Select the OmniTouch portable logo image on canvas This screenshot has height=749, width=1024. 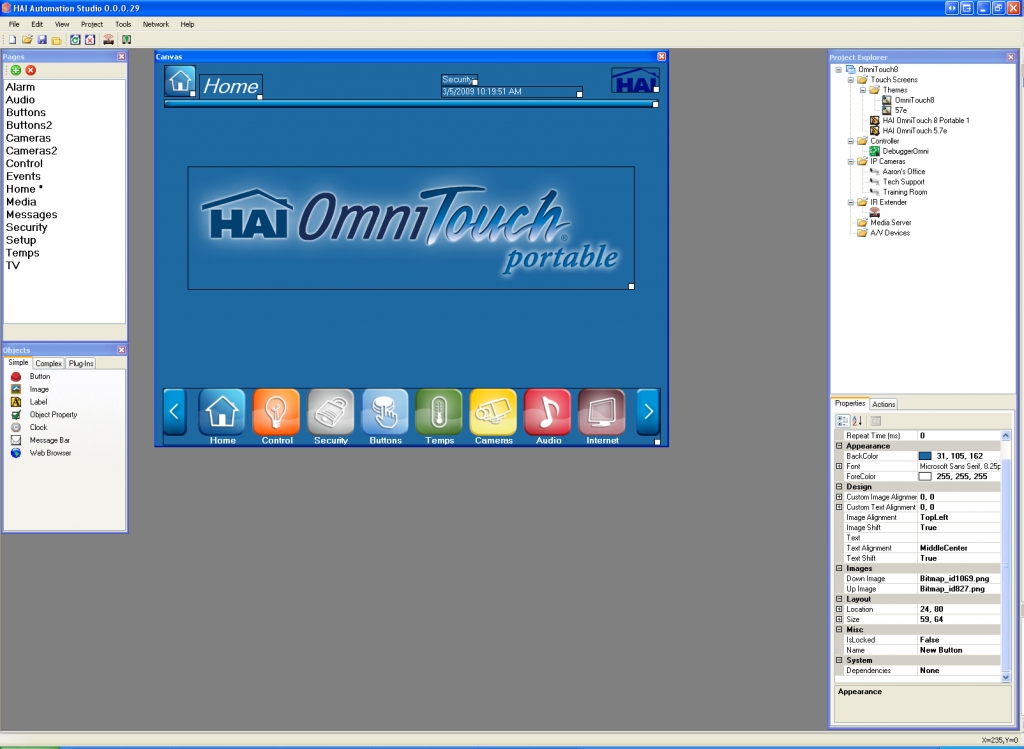pos(411,228)
